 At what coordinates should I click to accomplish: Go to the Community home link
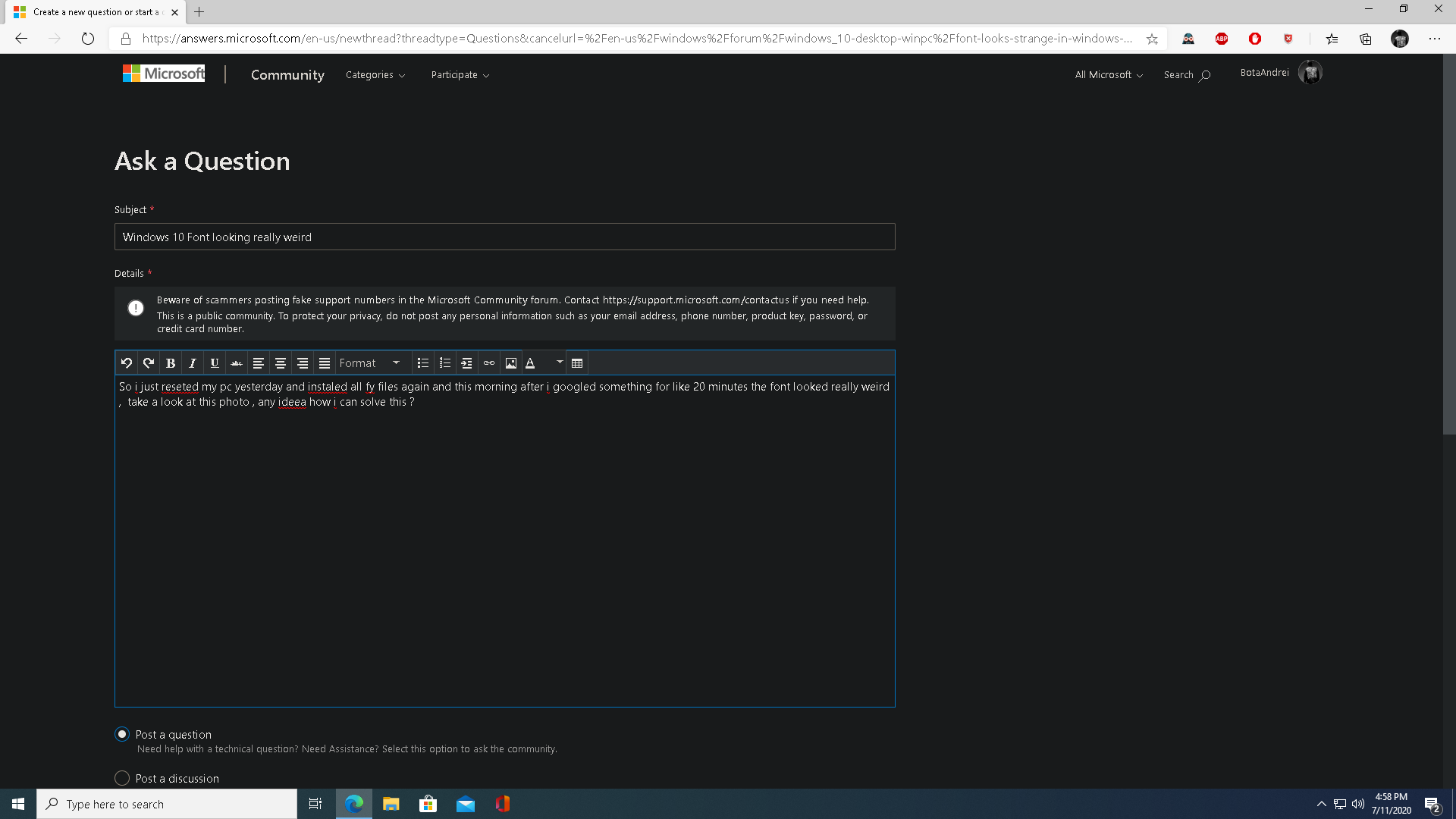[x=287, y=75]
